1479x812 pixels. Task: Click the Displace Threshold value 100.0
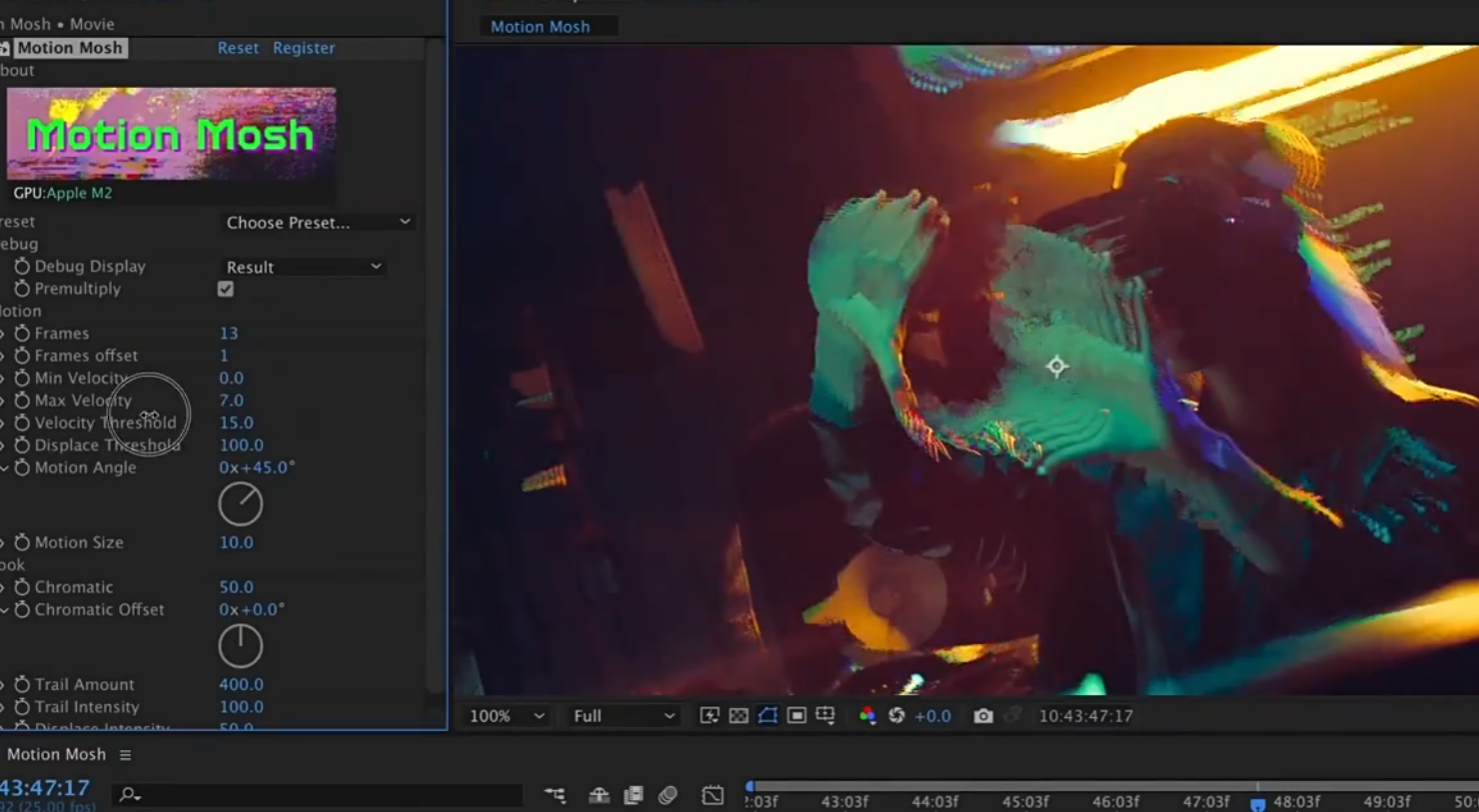coord(242,445)
